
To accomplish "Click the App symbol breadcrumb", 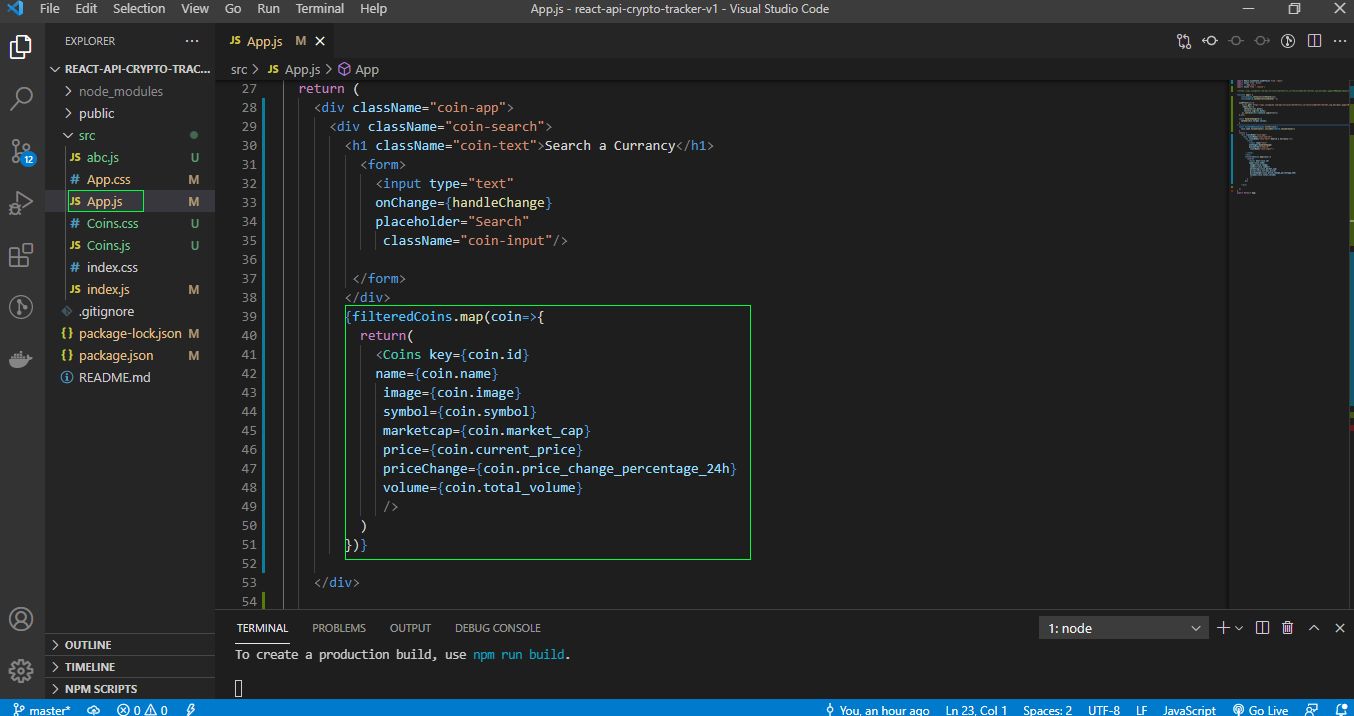I will coord(358,69).
